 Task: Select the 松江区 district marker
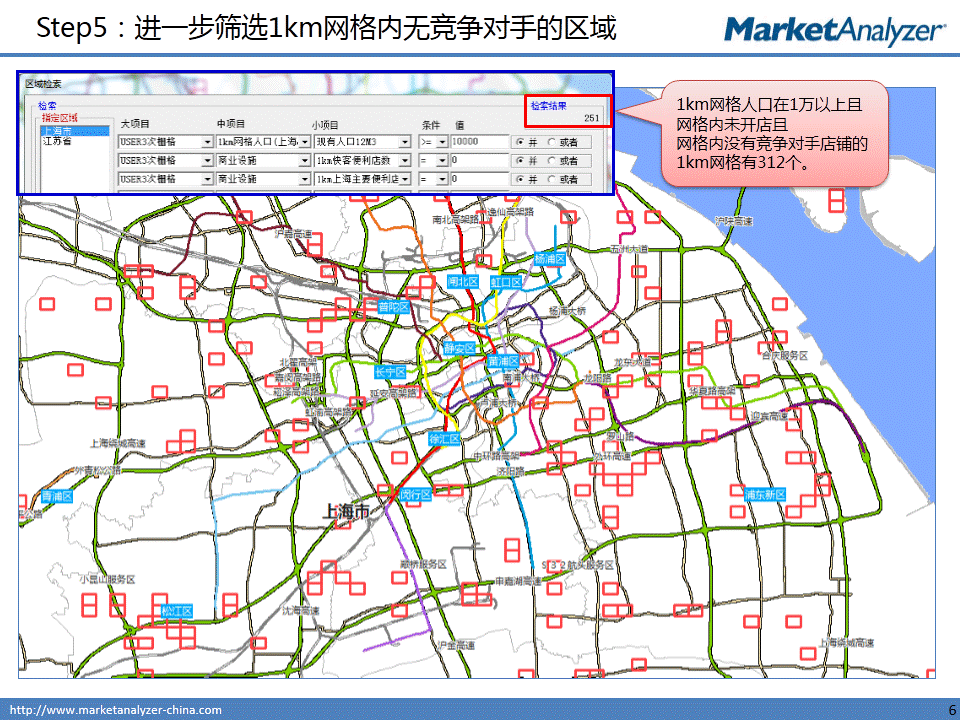176,610
